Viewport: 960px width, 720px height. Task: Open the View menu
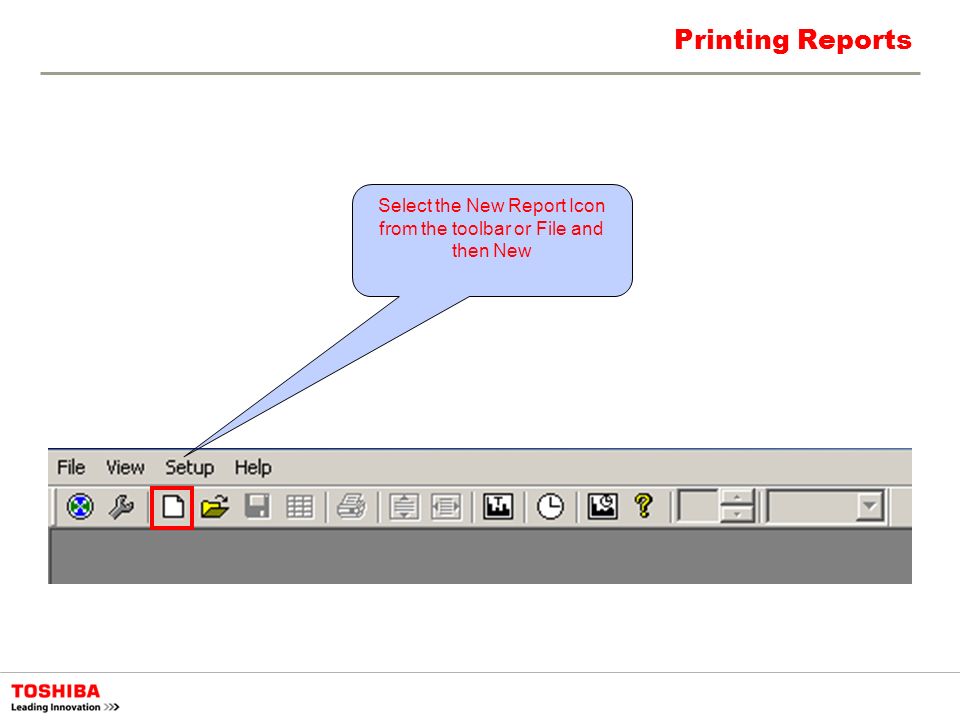point(125,467)
